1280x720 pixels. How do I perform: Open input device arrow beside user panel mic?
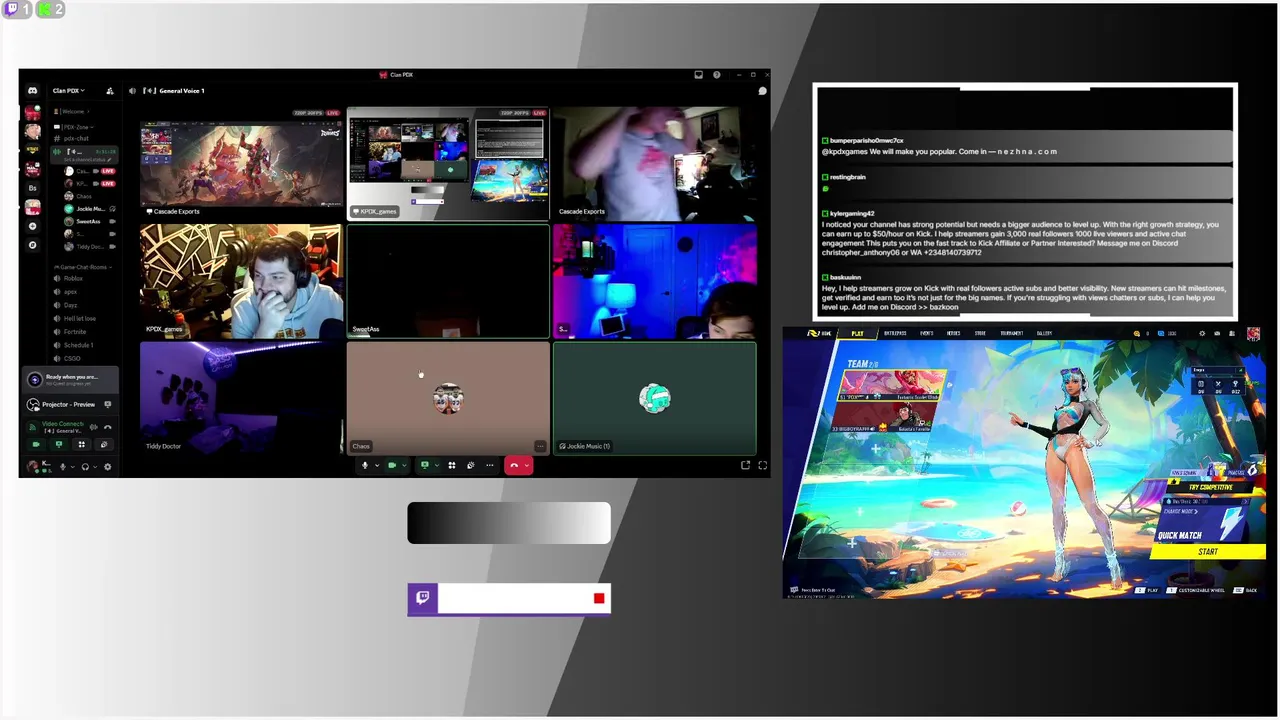(73, 467)
